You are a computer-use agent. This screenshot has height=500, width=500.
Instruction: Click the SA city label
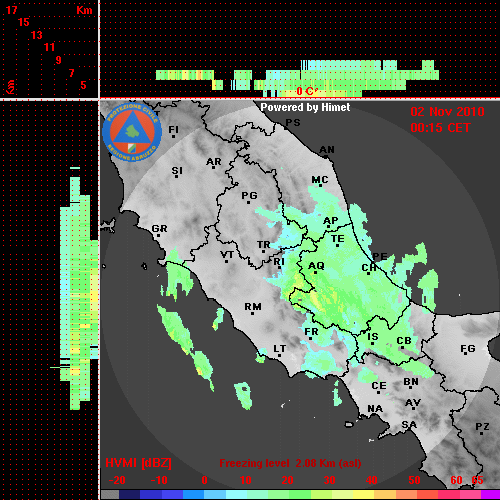click(409, 425)
